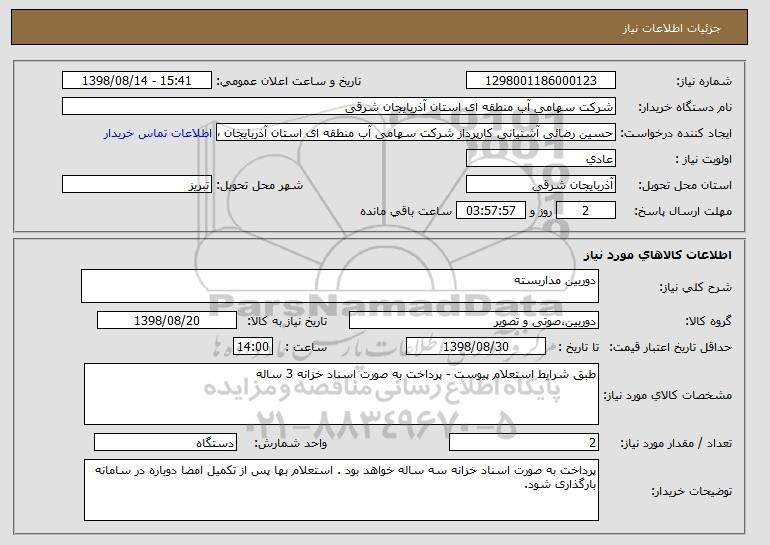
Task: Click the تعداد / مقدار مورد نیاز field
Action: point(524,442)
